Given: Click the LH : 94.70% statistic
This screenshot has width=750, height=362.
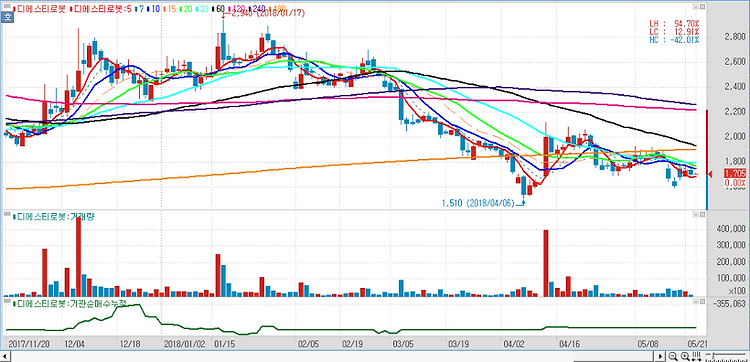Looking at the screenshot, I should pyautogui.click(x=674, y=23).
